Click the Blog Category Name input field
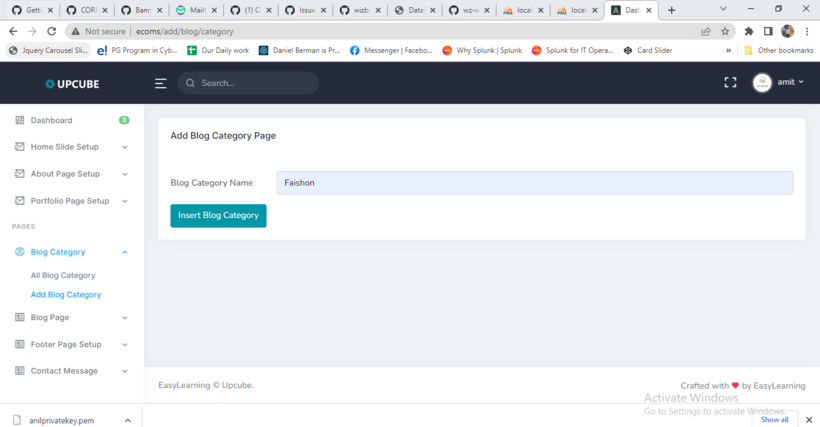Screen dimensions: 820x427 click(x=534, y=183)
